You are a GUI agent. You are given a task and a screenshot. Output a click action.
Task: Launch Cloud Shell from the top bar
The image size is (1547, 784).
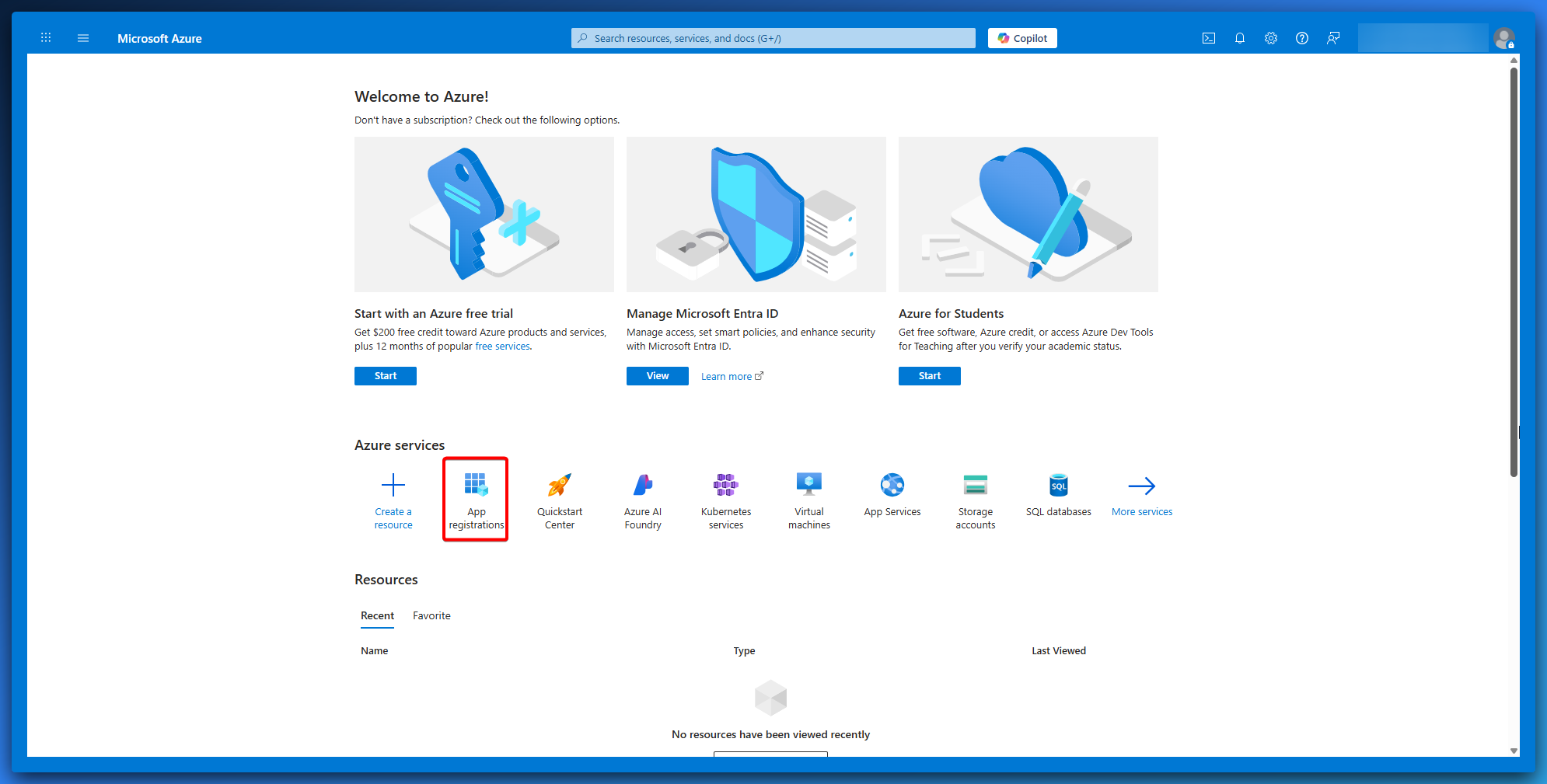click(x=1209, y=38)
